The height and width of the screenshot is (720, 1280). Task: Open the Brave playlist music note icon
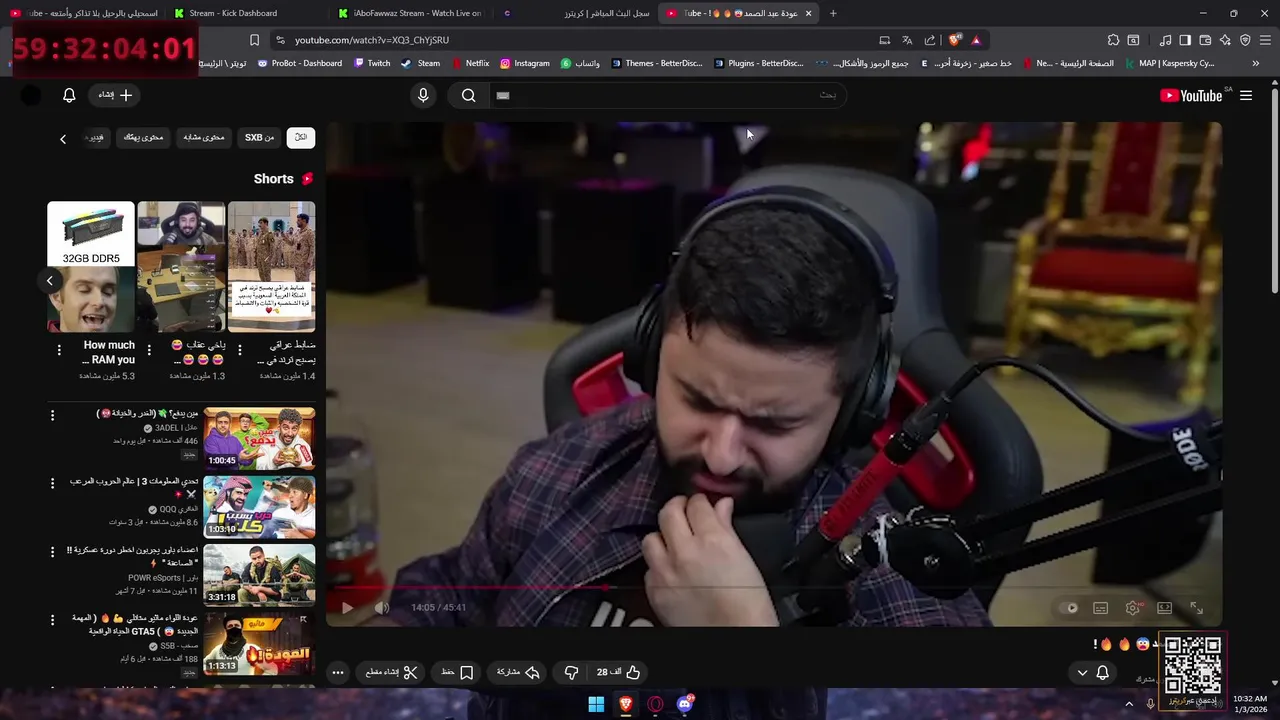1165,40
